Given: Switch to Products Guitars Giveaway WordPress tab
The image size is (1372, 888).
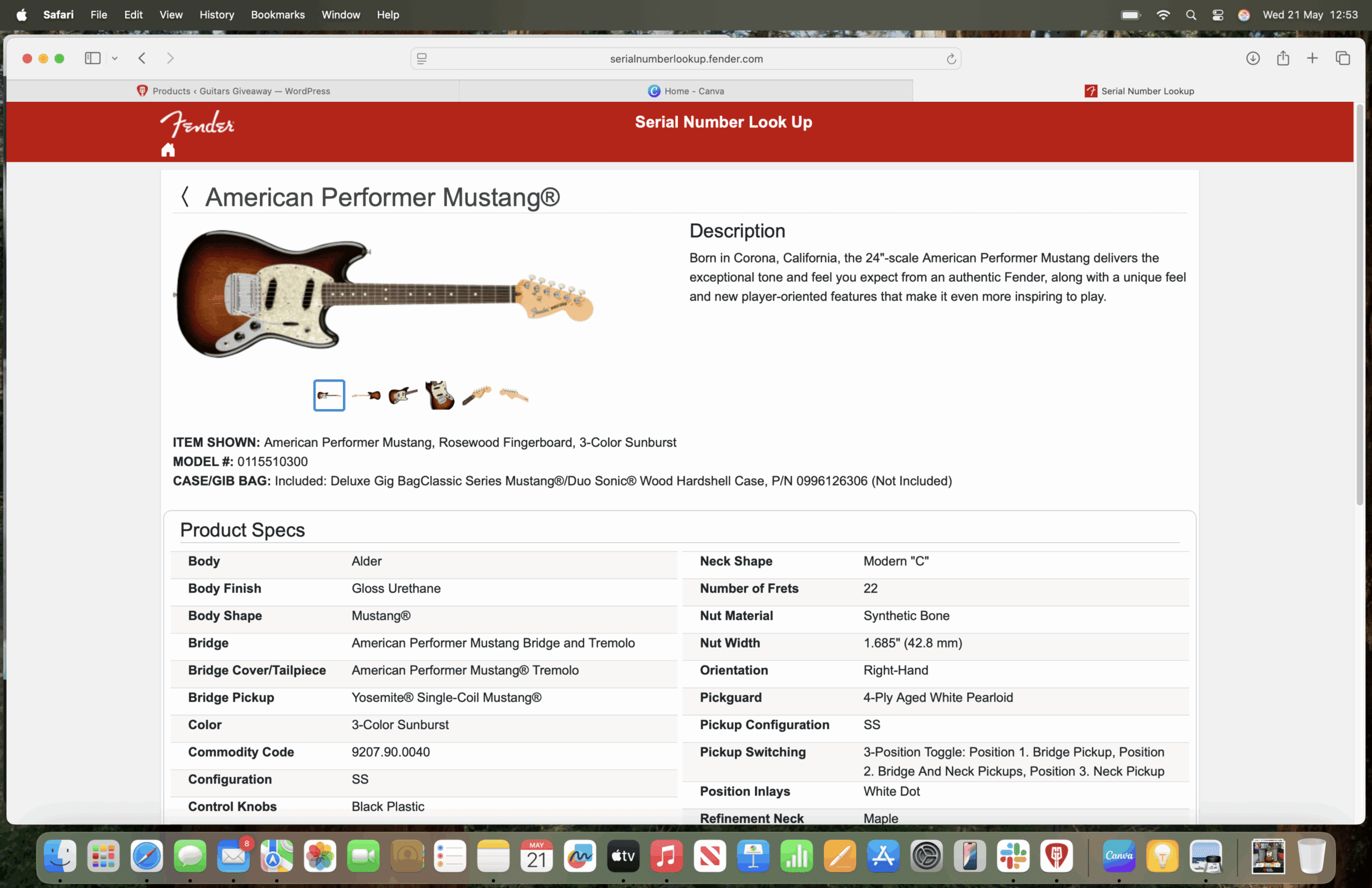Looking at the screenshot, I should pos(233,91).
